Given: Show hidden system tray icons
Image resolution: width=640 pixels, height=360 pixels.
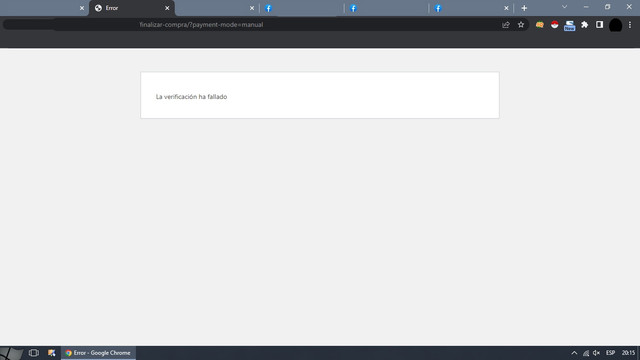Looking at the screenshot, I should click(x=574, y=353).
